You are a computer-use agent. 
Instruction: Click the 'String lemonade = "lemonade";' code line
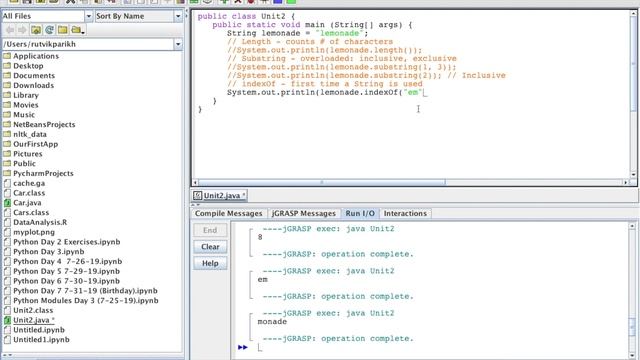pyautogui.click(x=297, y=33)
